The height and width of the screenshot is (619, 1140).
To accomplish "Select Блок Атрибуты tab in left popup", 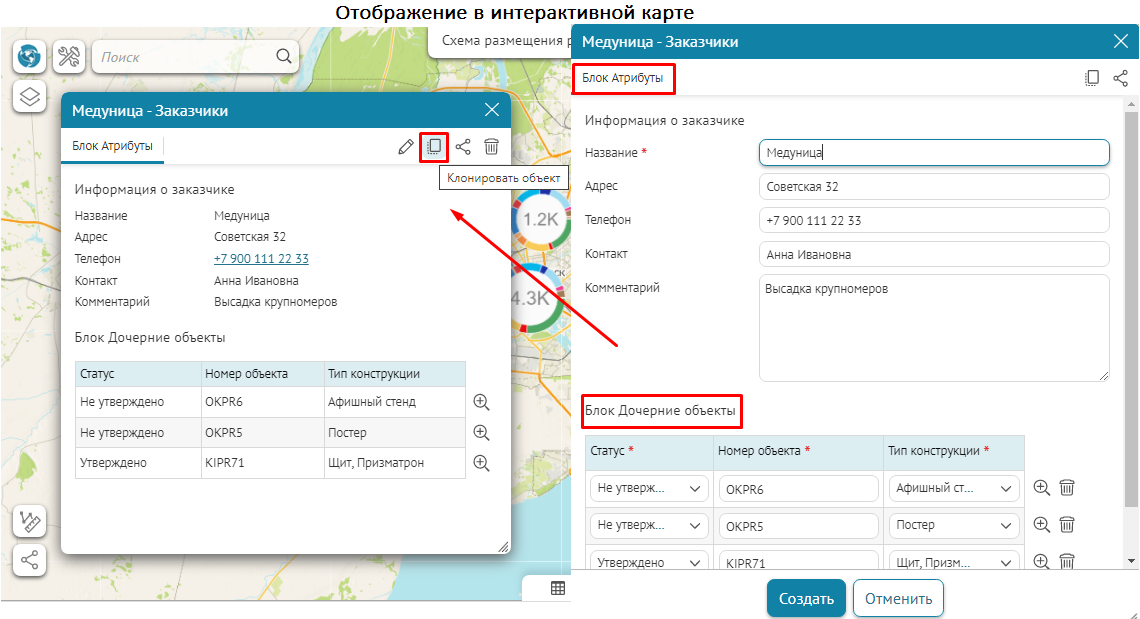I will [x=112, y=146].
